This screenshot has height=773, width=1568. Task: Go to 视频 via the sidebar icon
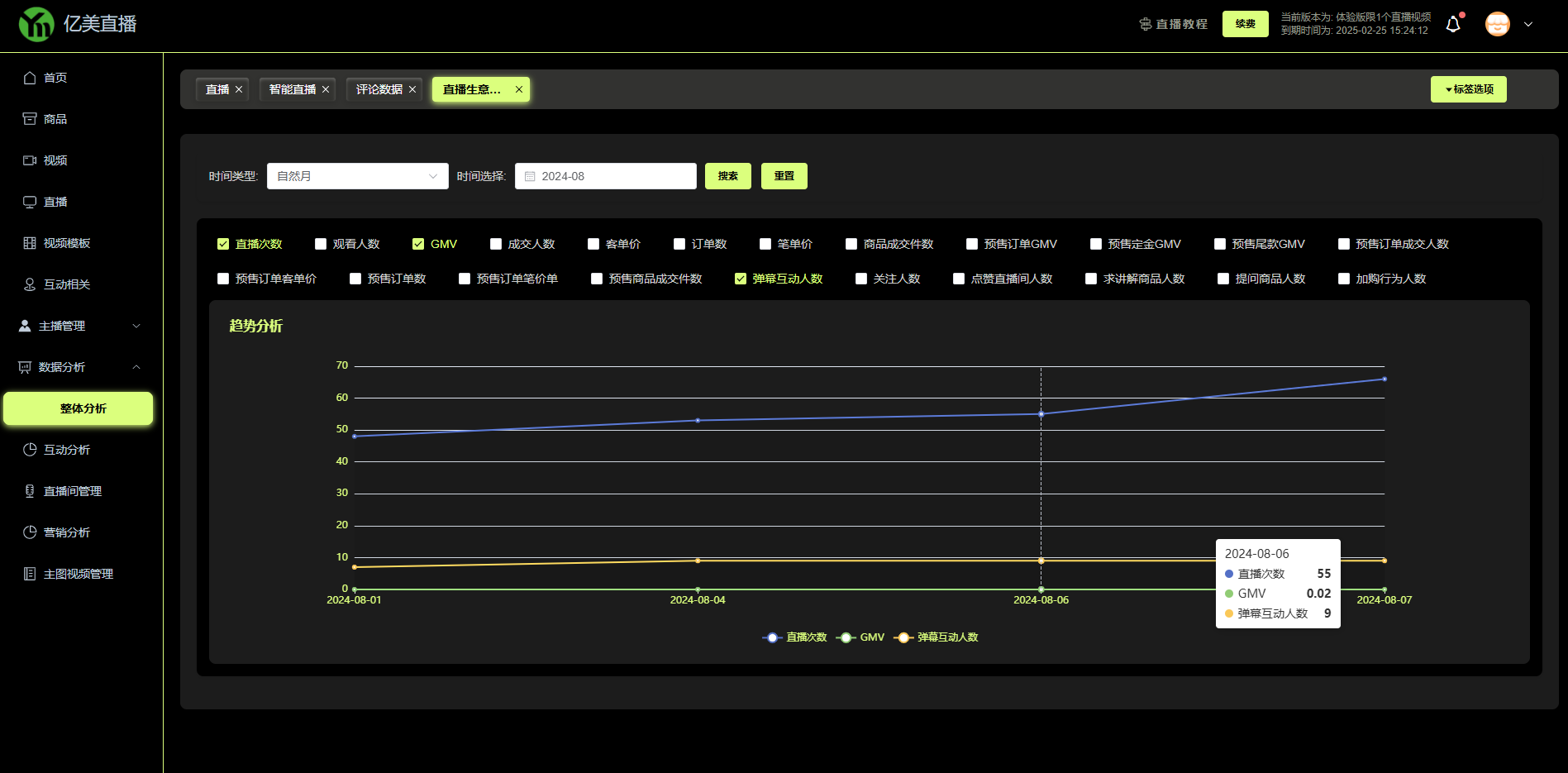tap(30, 160)
